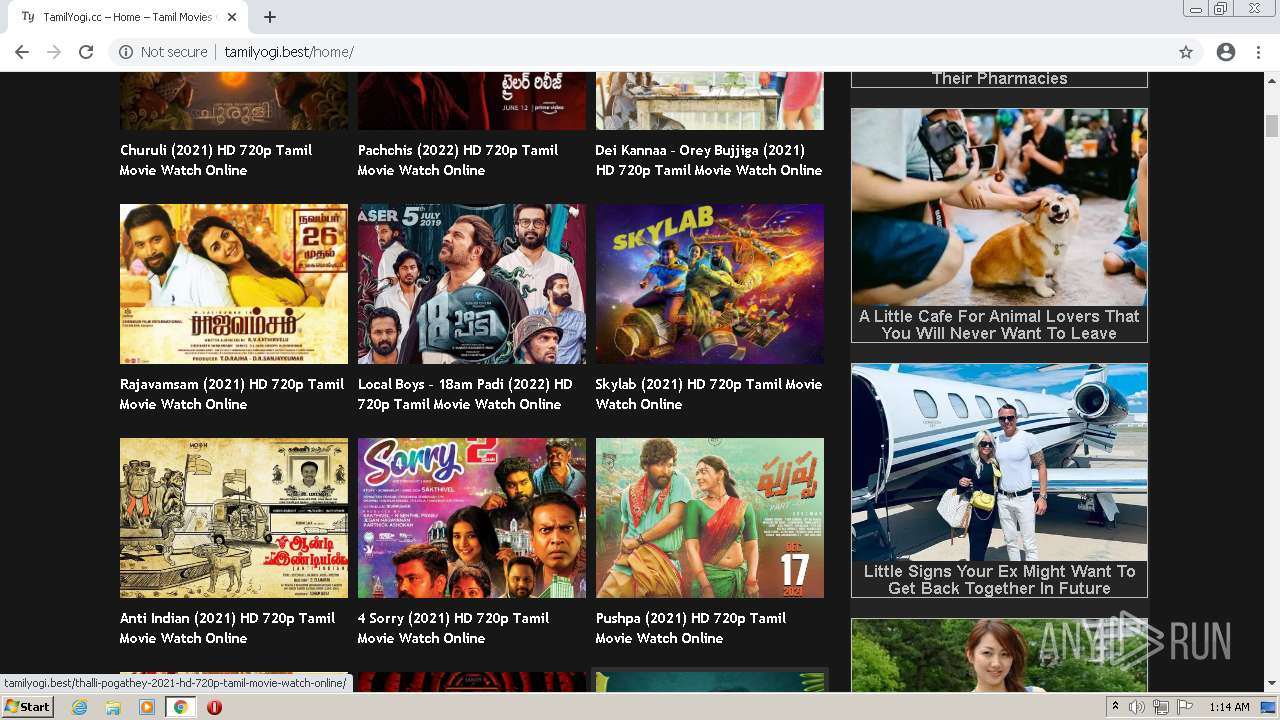Click the Pachchis poster image
1280x720 pixels.
coord(472,101)
